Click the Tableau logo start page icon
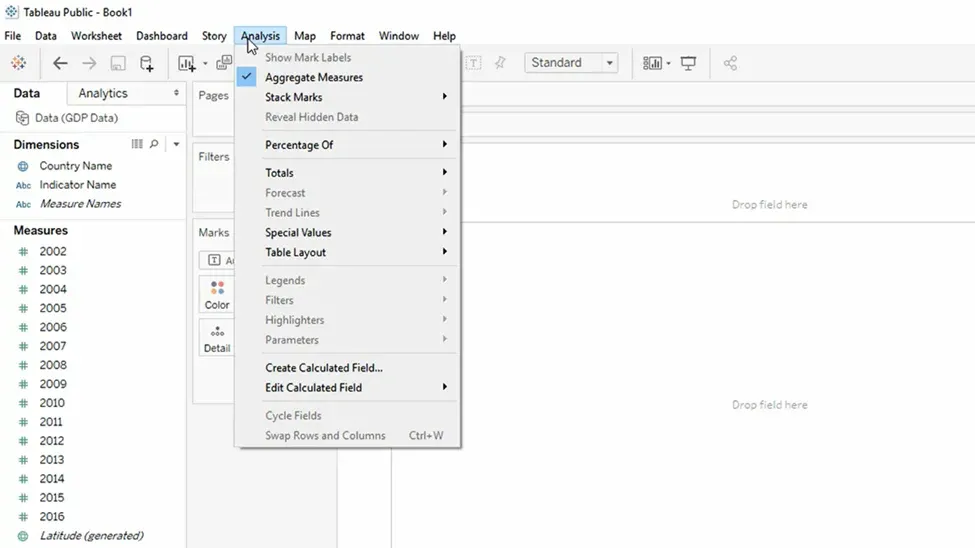The width and height of the screenshot is (975, 548). [19, 63]
